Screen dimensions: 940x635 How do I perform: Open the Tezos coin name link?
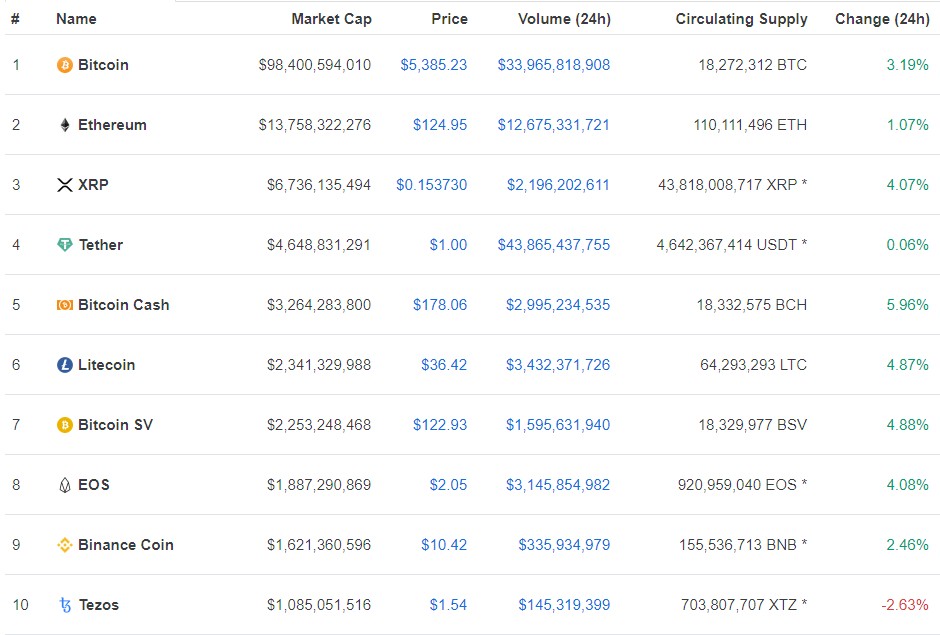[x=99, y=604]
